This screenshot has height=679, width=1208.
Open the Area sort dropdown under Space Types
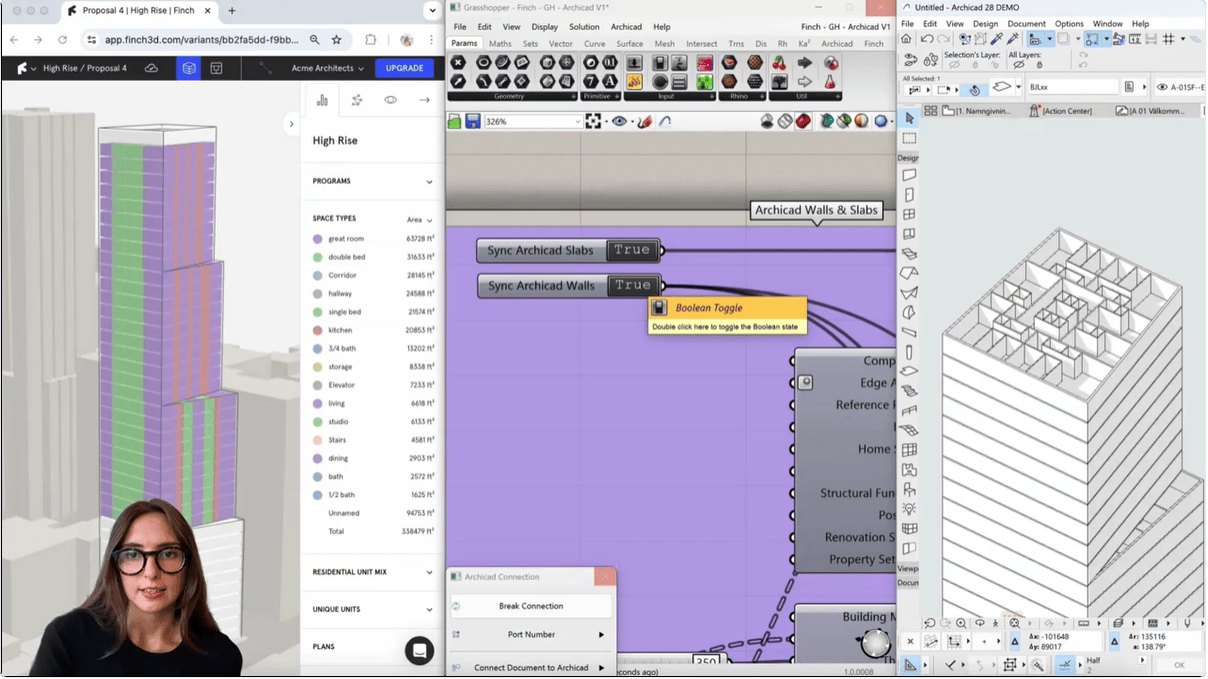point(419,219)
